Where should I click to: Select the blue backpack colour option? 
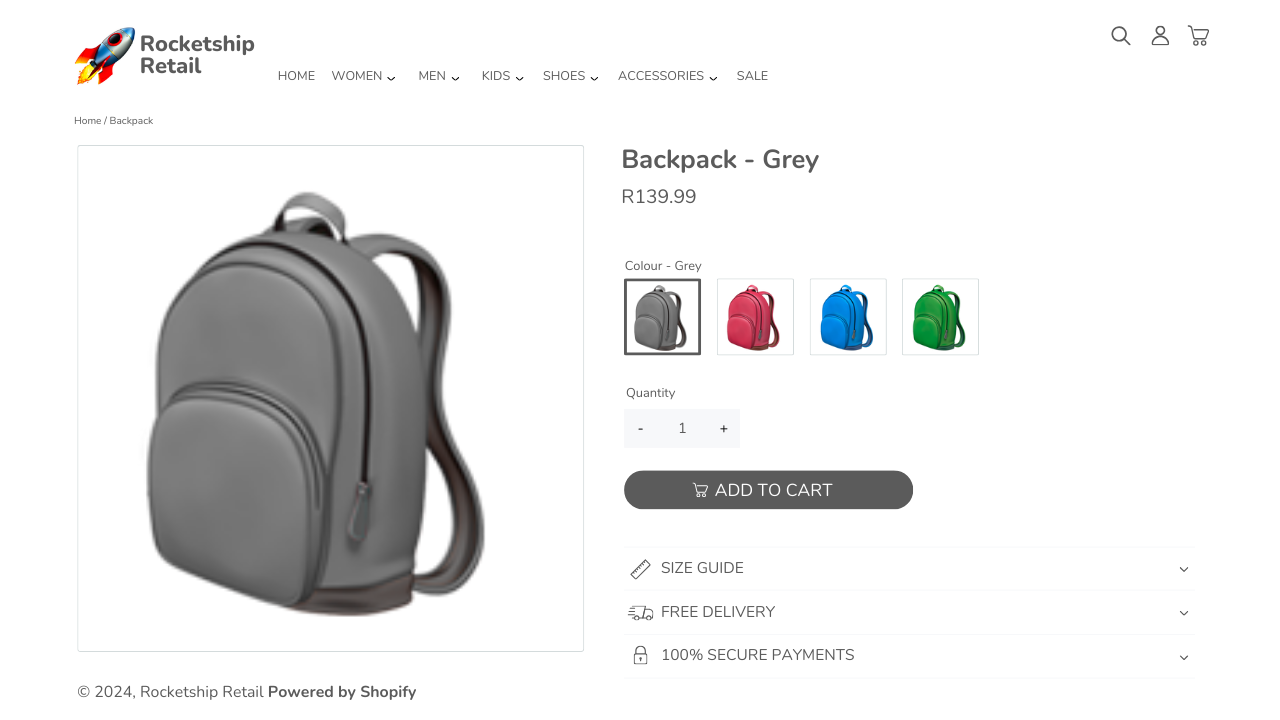coord(848,317)
